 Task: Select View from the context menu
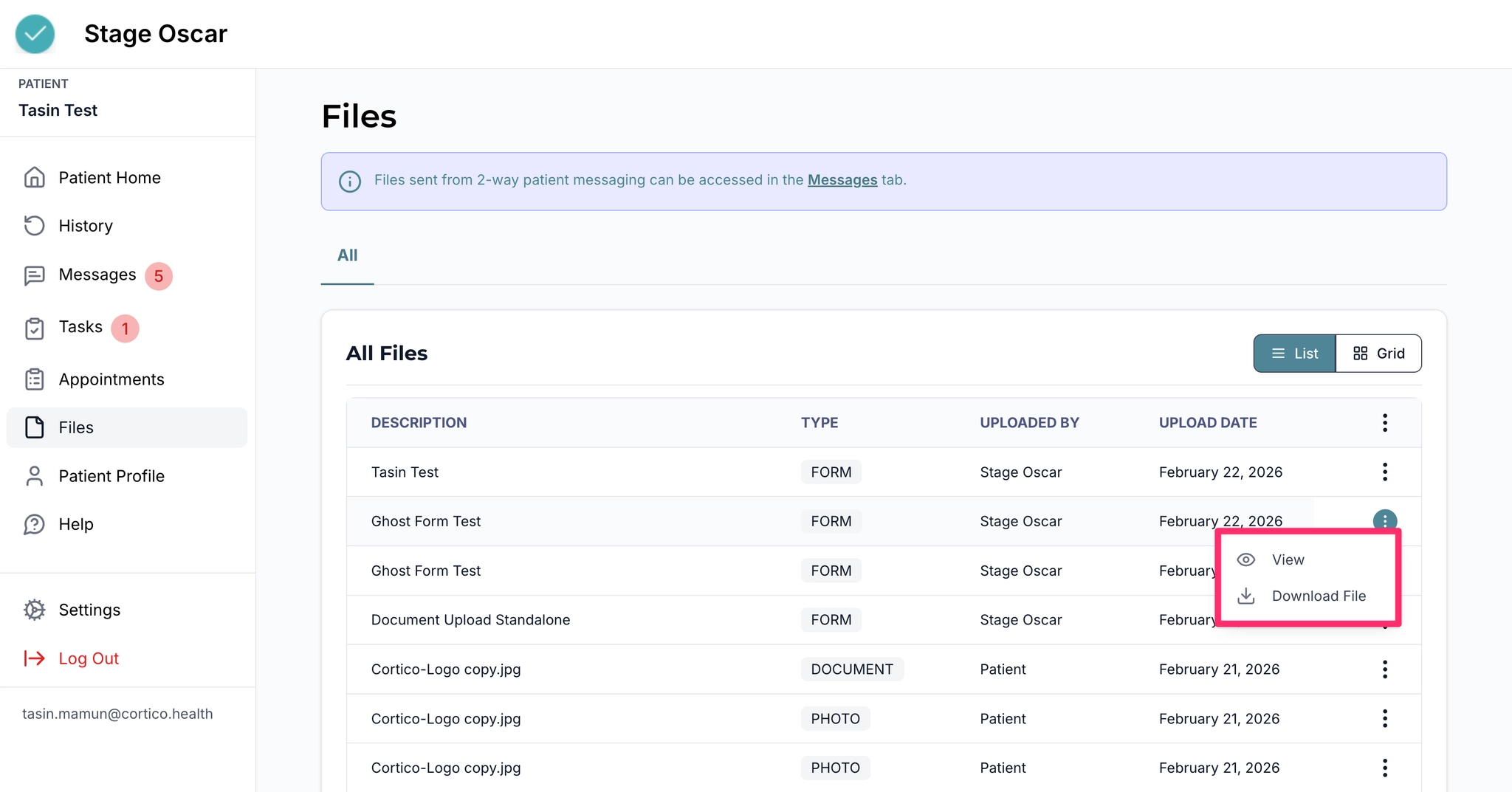(x=1288, y=560)
